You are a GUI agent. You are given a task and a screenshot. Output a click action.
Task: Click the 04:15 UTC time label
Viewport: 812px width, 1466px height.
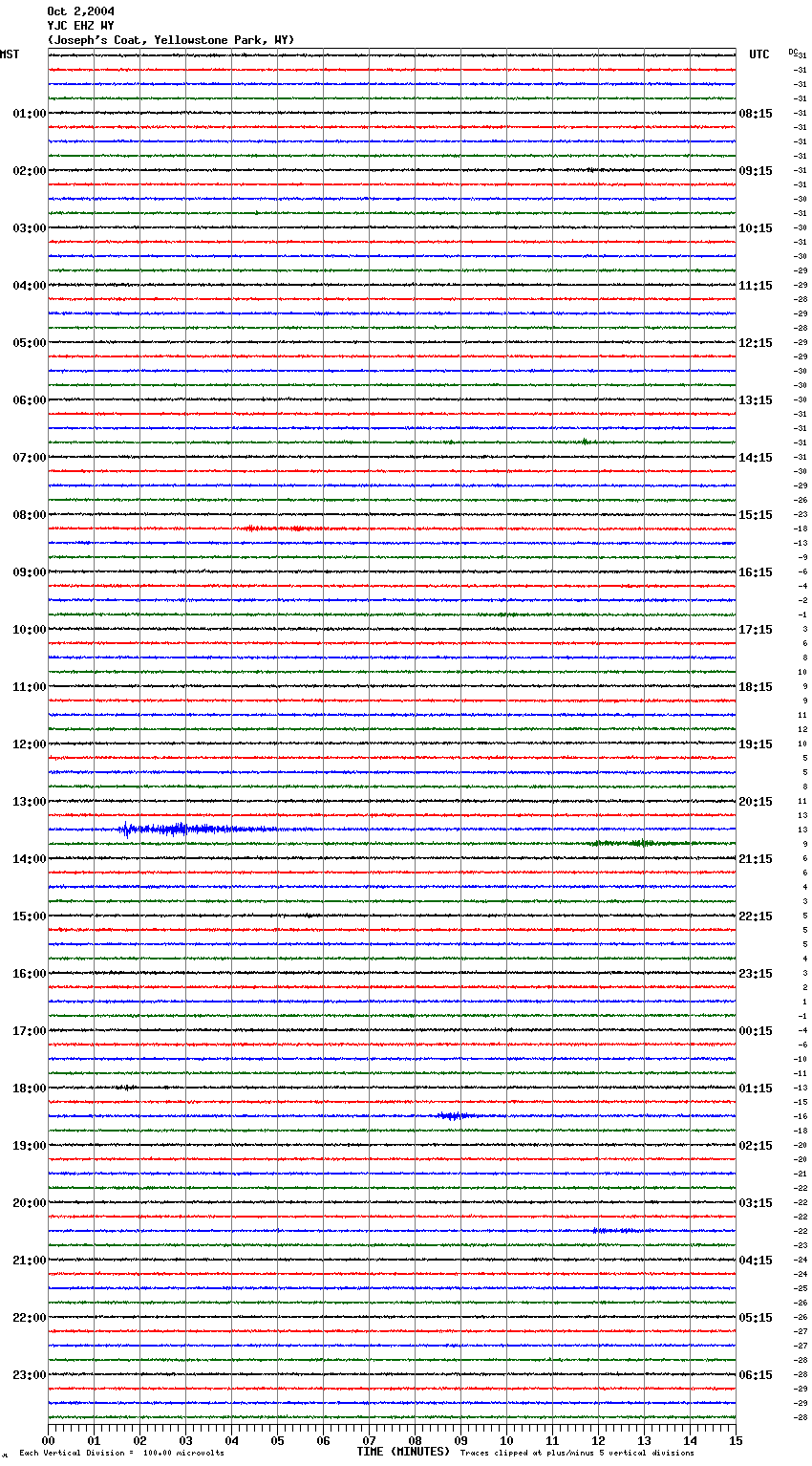[x=756, y=1261]
